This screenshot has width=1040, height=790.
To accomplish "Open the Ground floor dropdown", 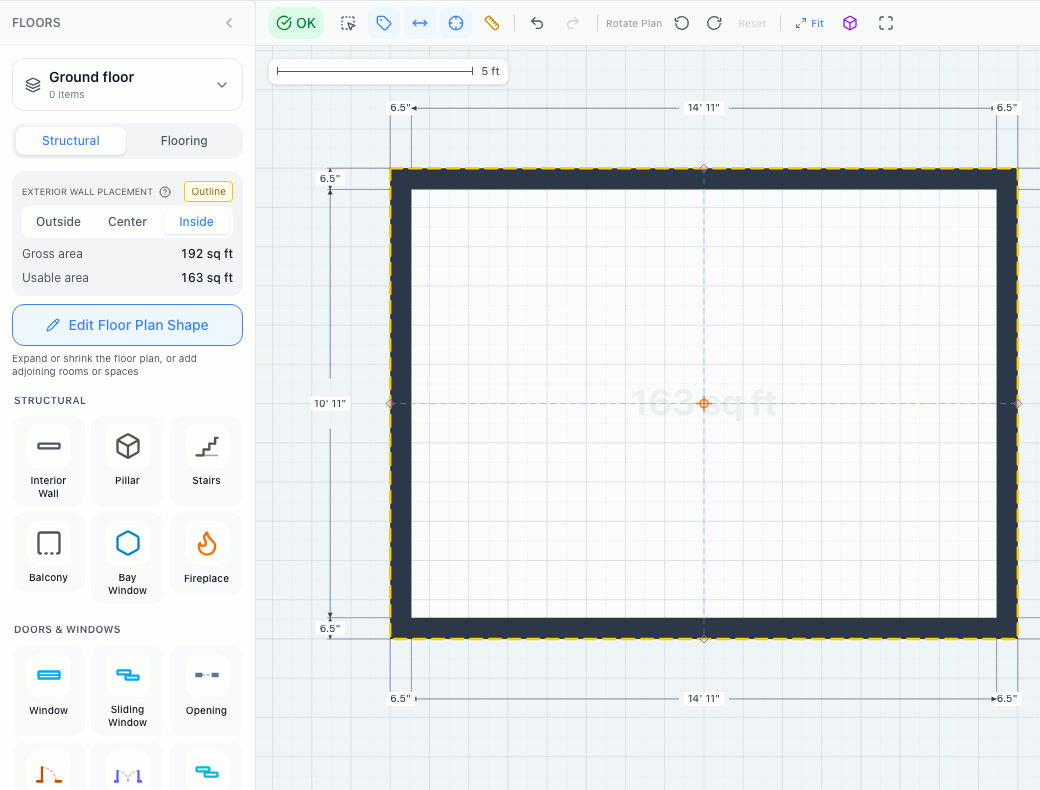I will point(127,84).
